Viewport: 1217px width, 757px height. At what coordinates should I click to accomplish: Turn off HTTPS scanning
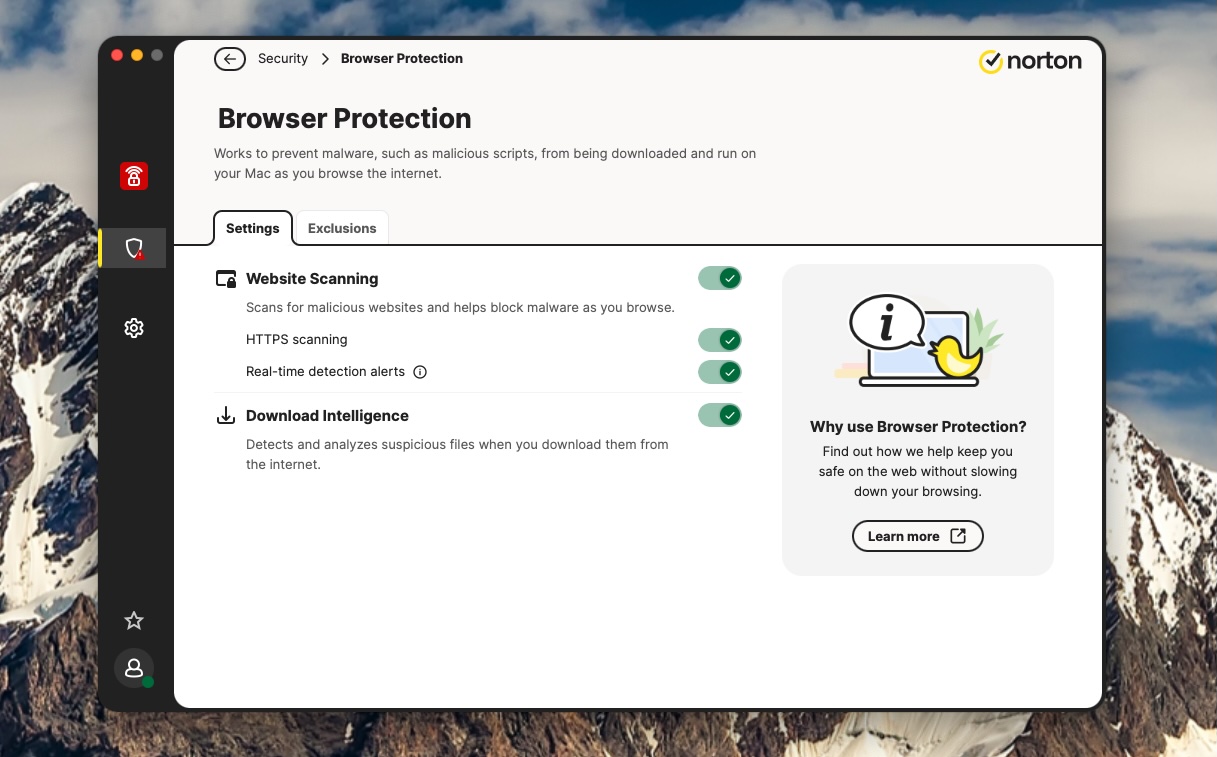click(720, 339)
